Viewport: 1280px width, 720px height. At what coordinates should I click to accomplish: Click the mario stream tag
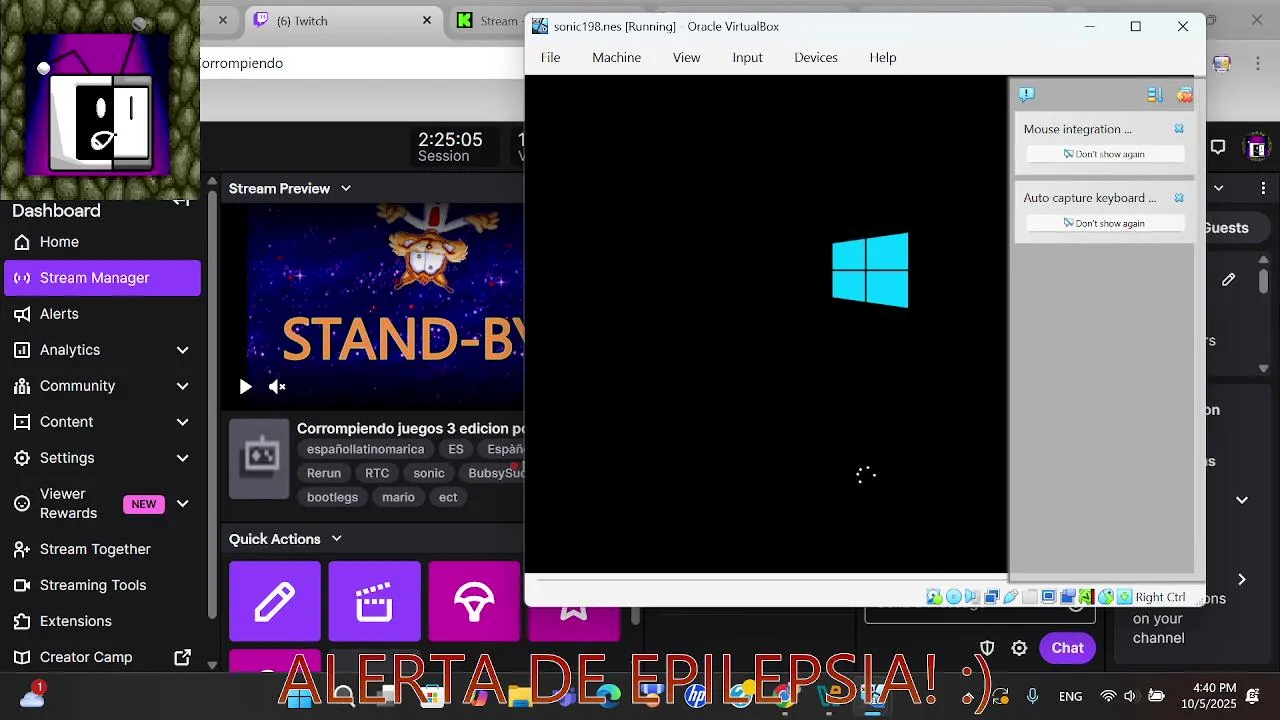pyautogui.click(x=398, y=497)
